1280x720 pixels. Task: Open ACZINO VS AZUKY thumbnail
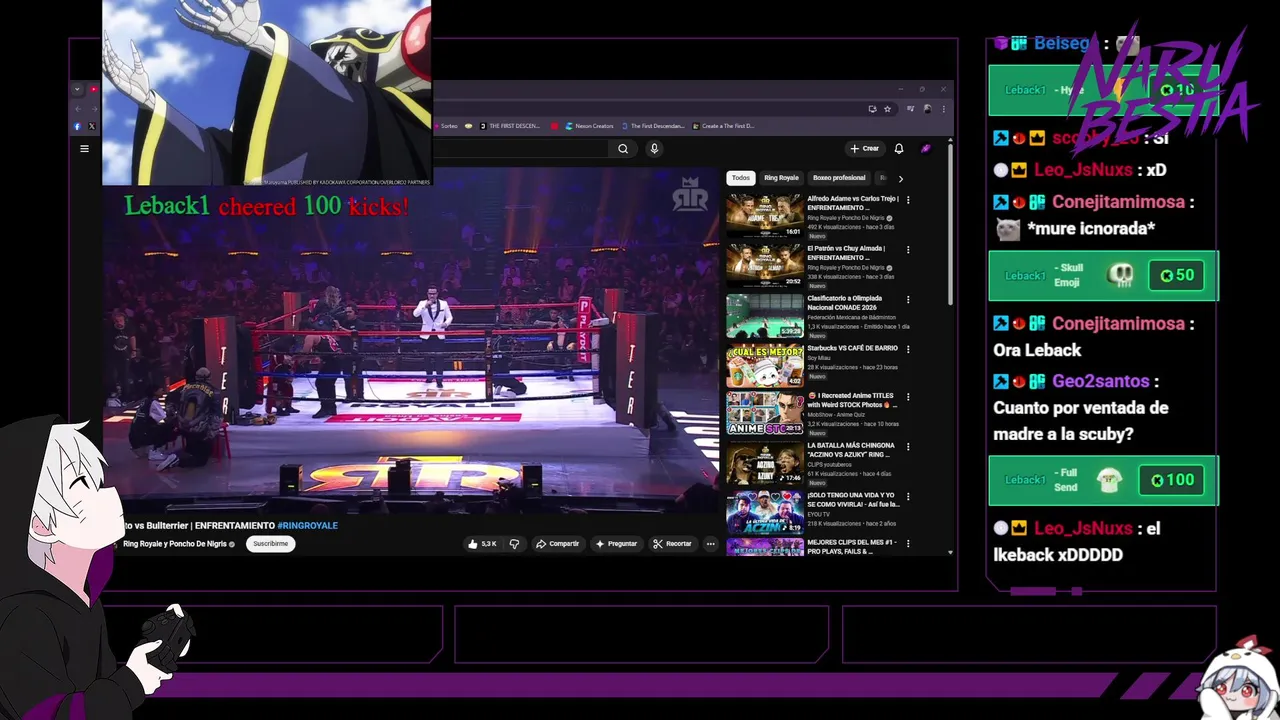pos(765,463)
